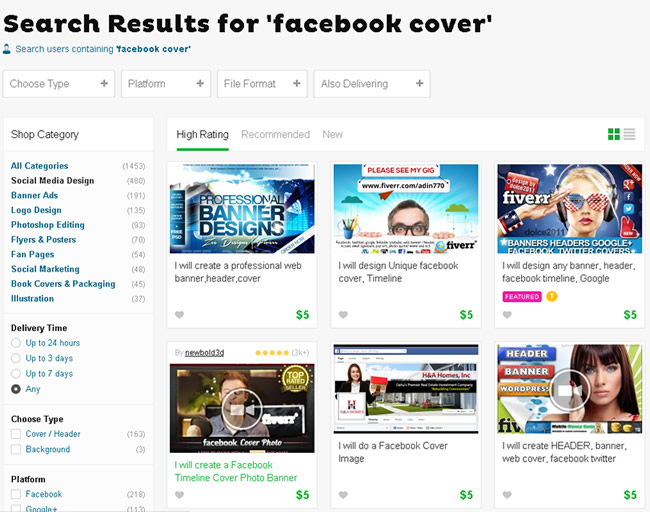
Task: Select Up to 3 days delivery
Action: click(x=16, y=358)
